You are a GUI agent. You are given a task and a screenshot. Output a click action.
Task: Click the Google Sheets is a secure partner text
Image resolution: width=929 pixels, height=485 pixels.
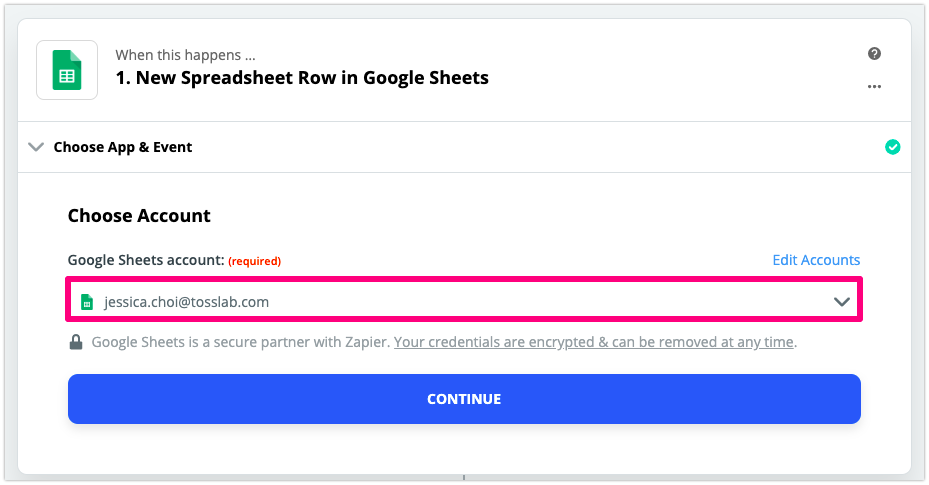tap(239, 342)
